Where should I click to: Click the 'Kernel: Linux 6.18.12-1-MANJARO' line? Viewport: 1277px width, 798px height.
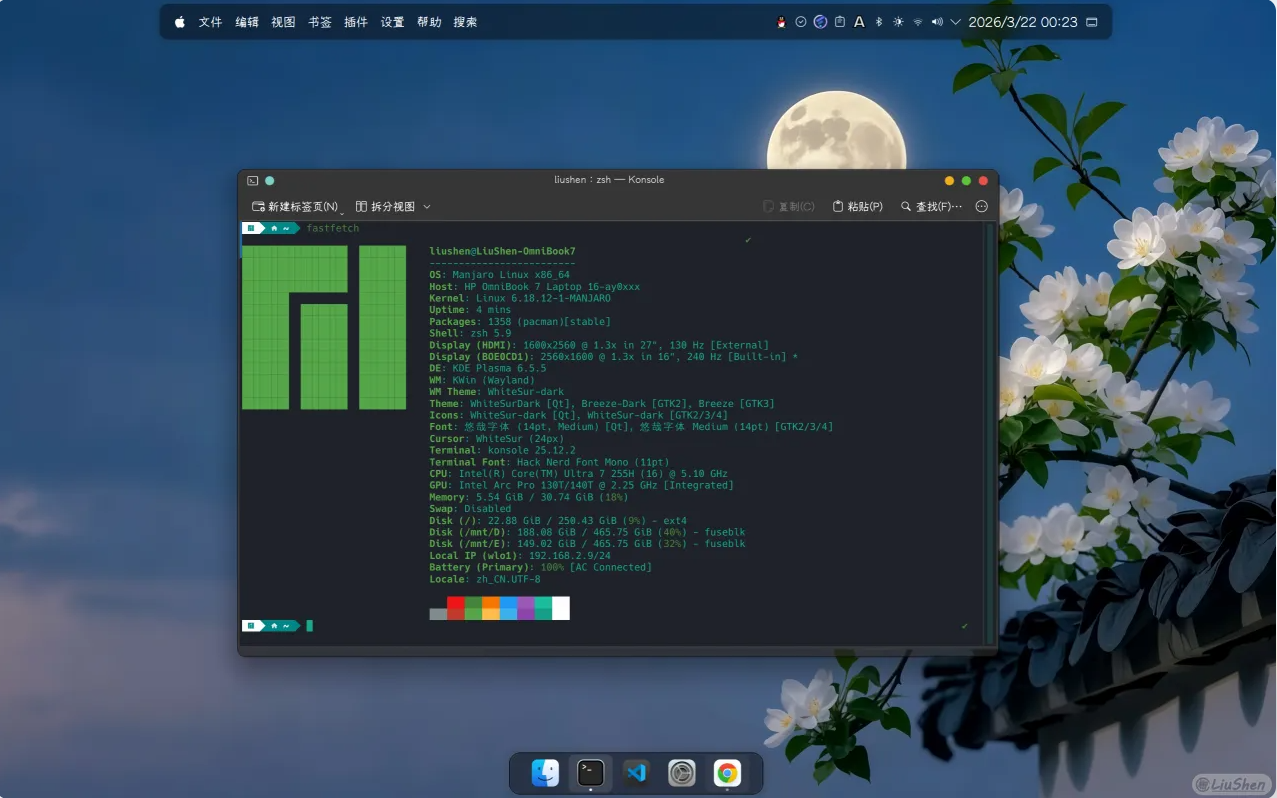pos(520,298)
